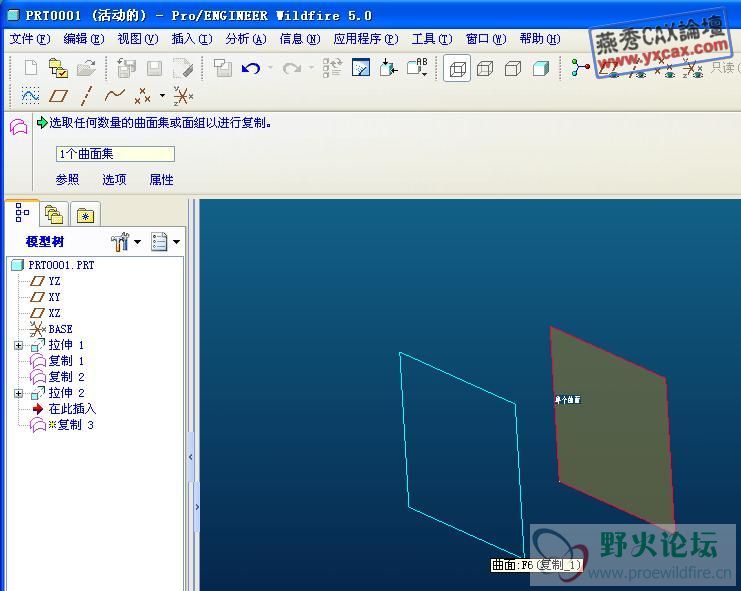741x591 pixels.
Task: Click the feature search tool icon
Action: (361, 68)
